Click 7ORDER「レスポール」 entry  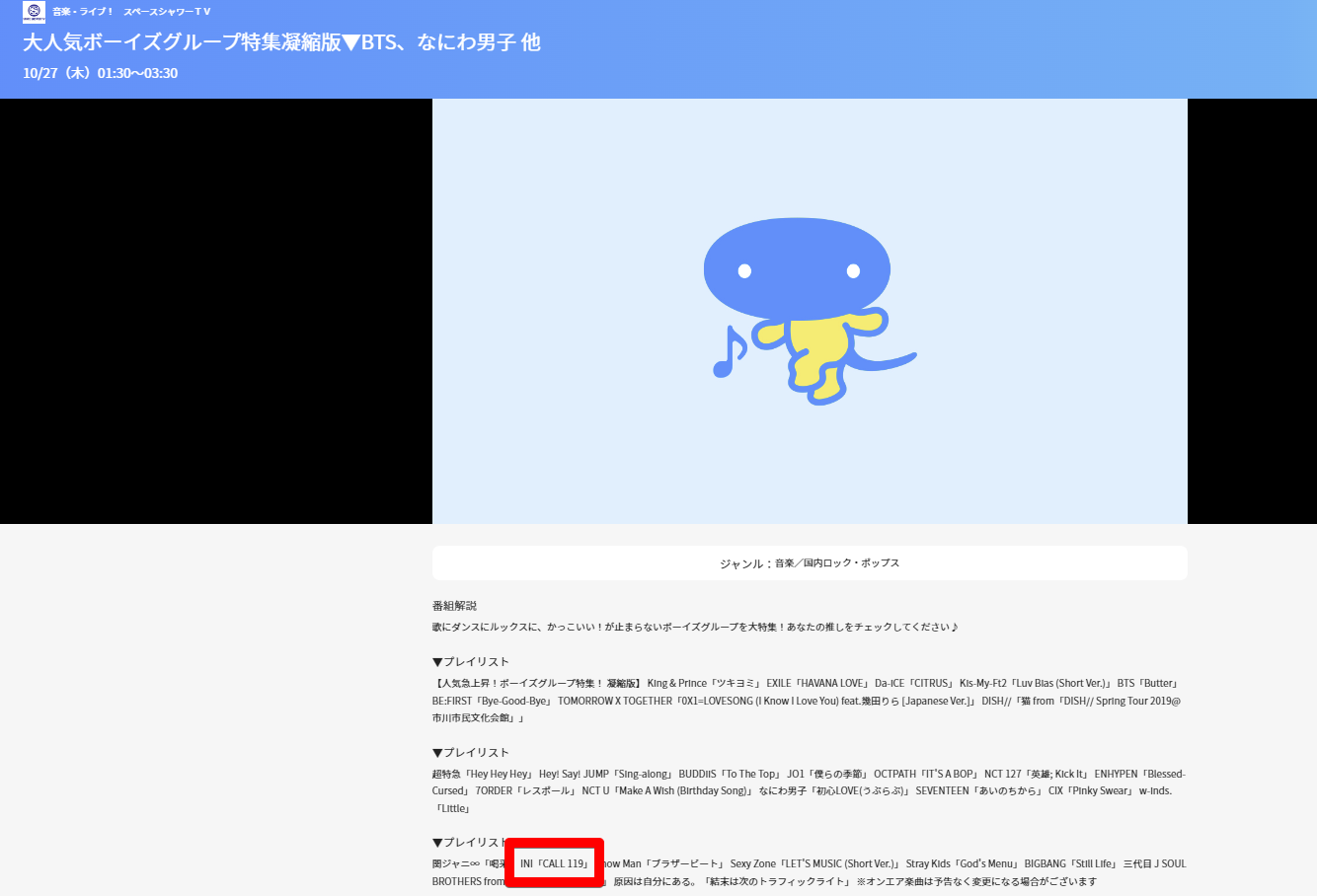coord(526,791)
